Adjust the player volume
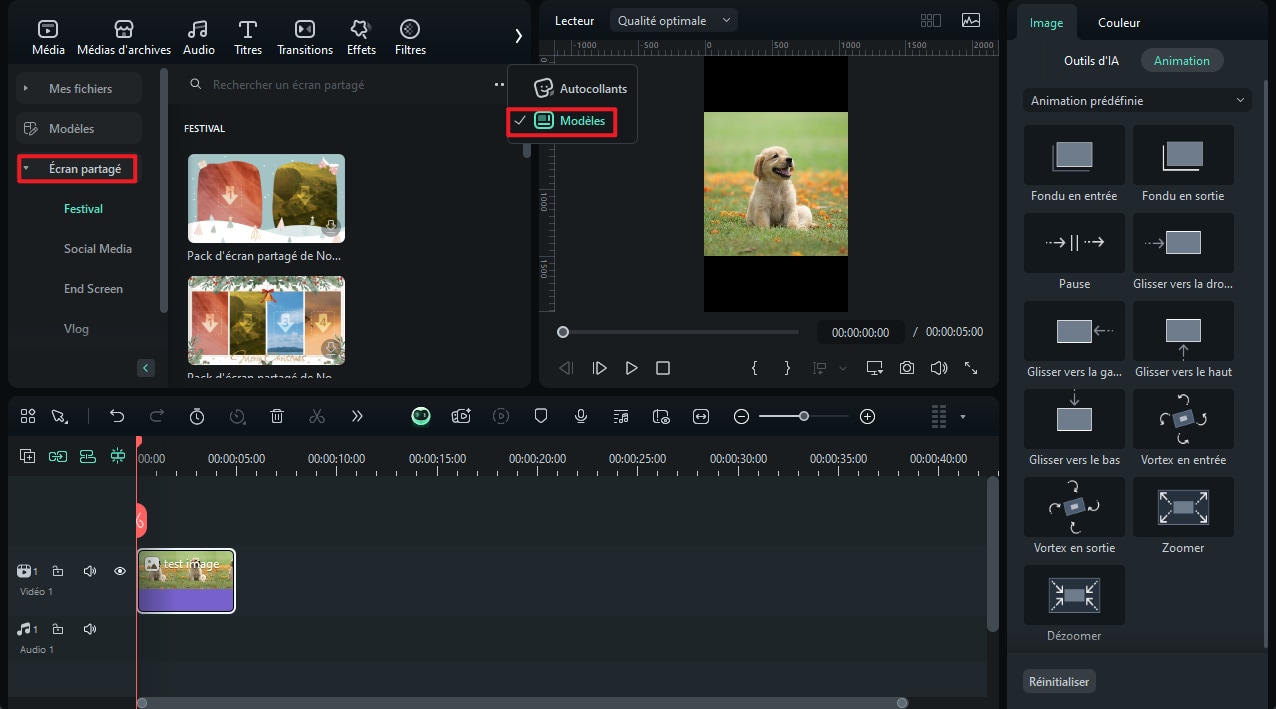Screen dimensions: 1276x709 coord(938,368)
